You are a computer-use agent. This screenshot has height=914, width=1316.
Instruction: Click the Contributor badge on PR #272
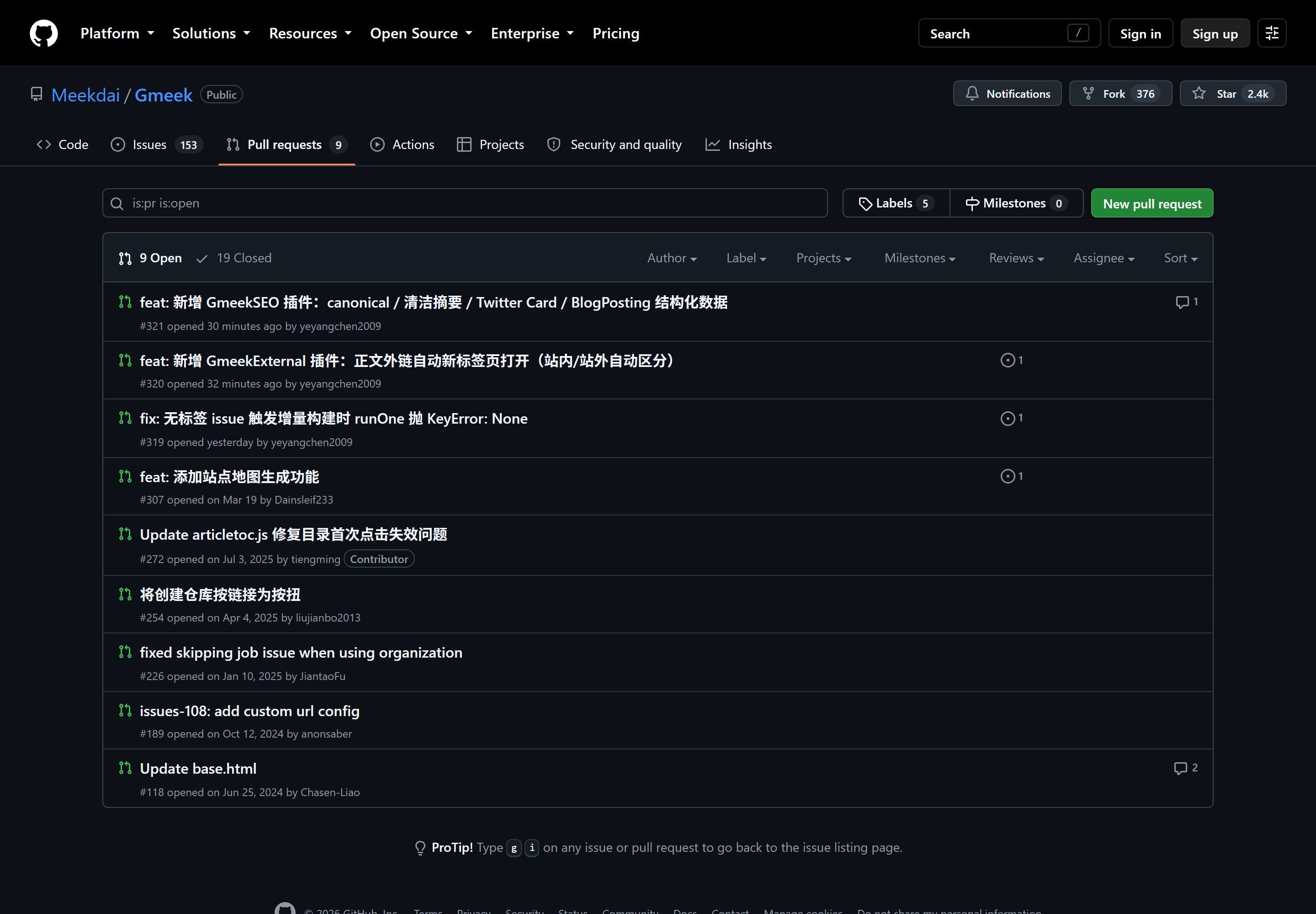379,559
